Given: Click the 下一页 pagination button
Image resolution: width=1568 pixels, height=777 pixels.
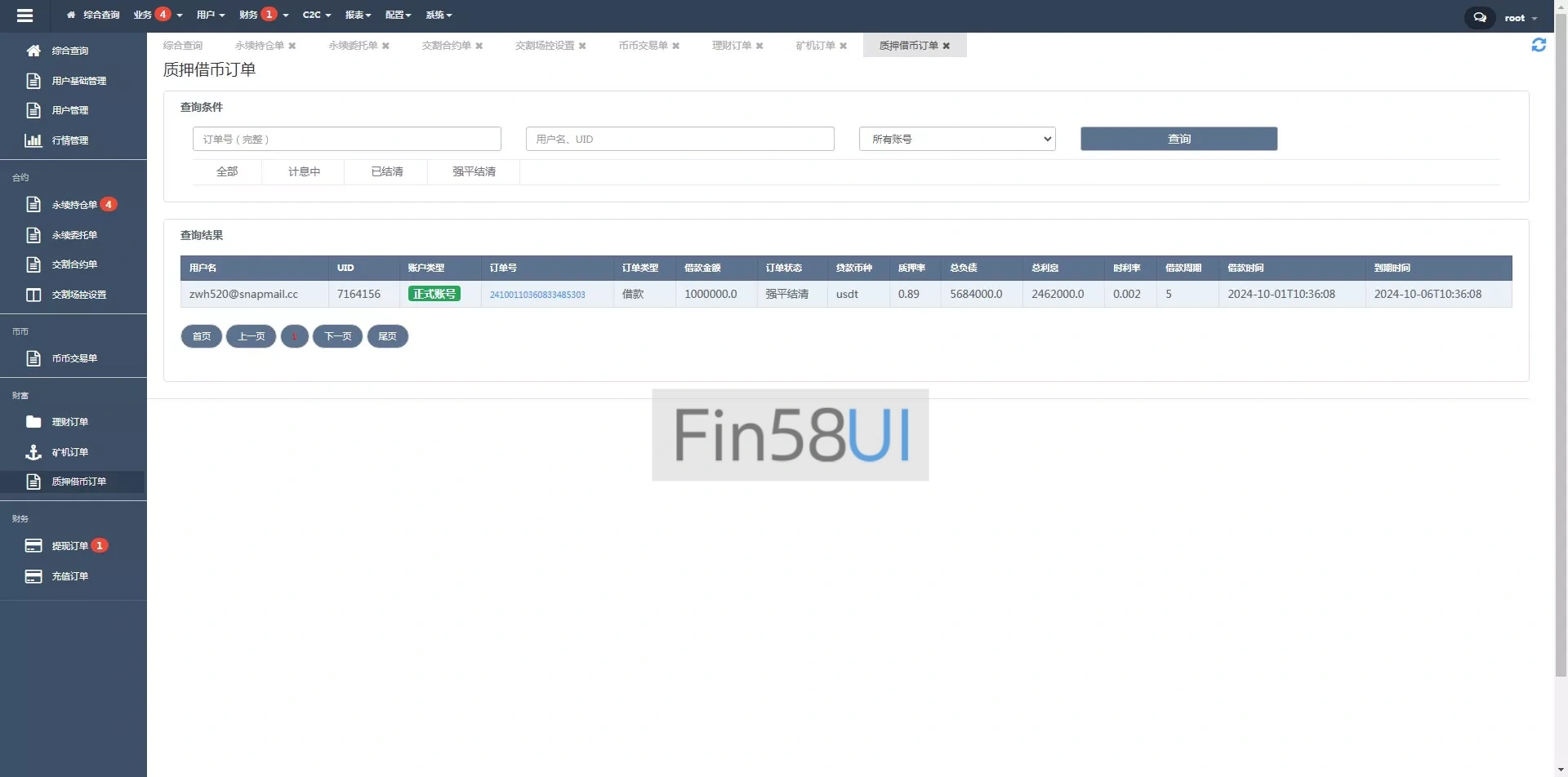Looking at the screenshot, I should (337, 336).
